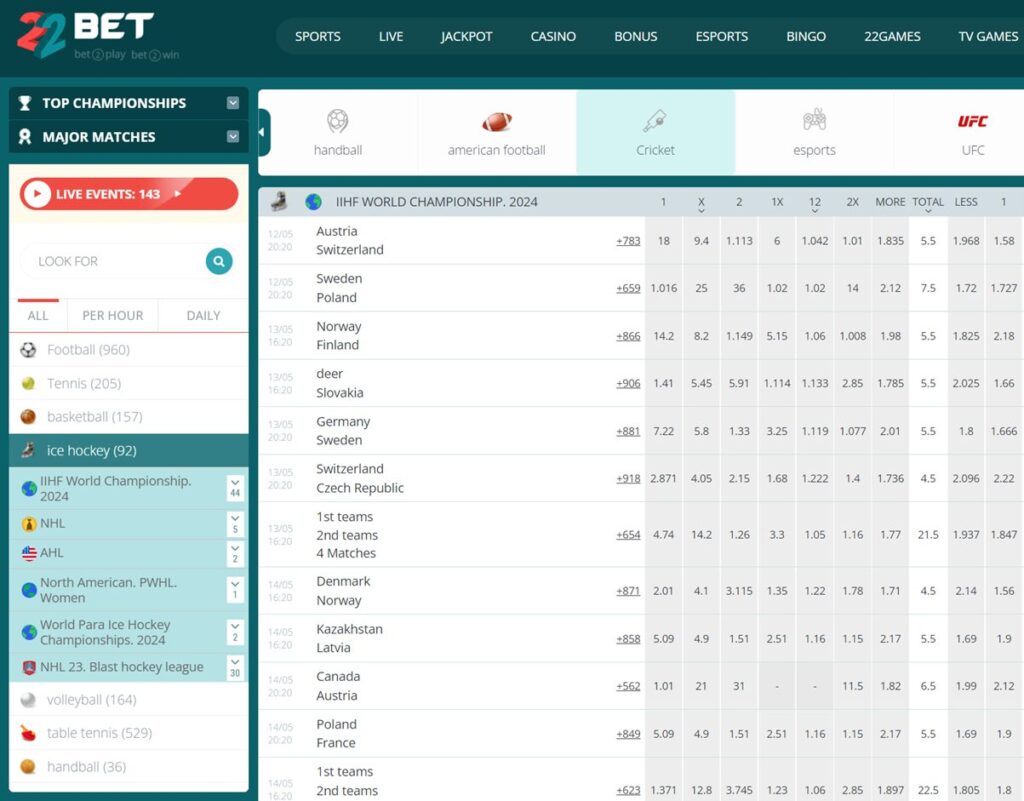This screenshot has height=801, width=1024.
Task: Click the table tennis paddle icon
Action: point(28,733)
